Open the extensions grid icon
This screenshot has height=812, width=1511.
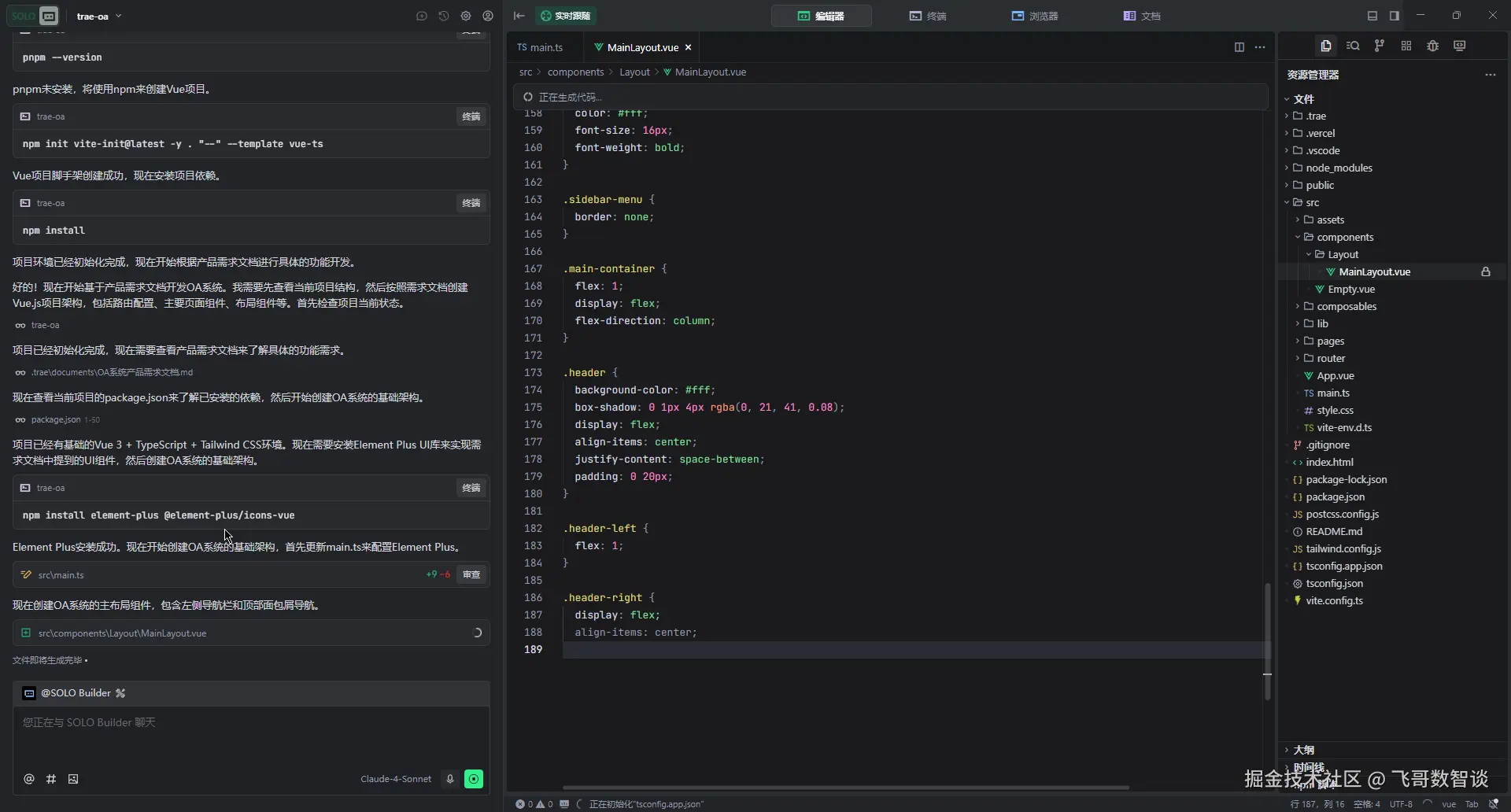(1406, 46)
